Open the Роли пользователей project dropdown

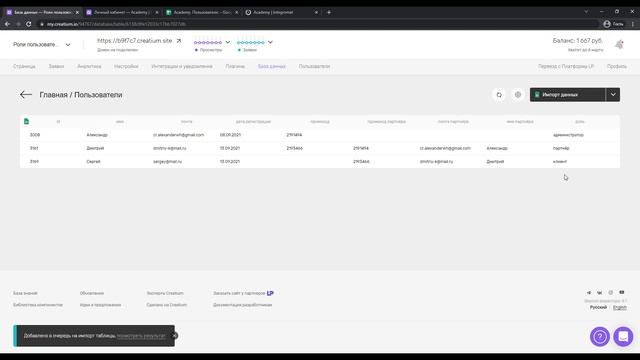[x=42, y=44]
